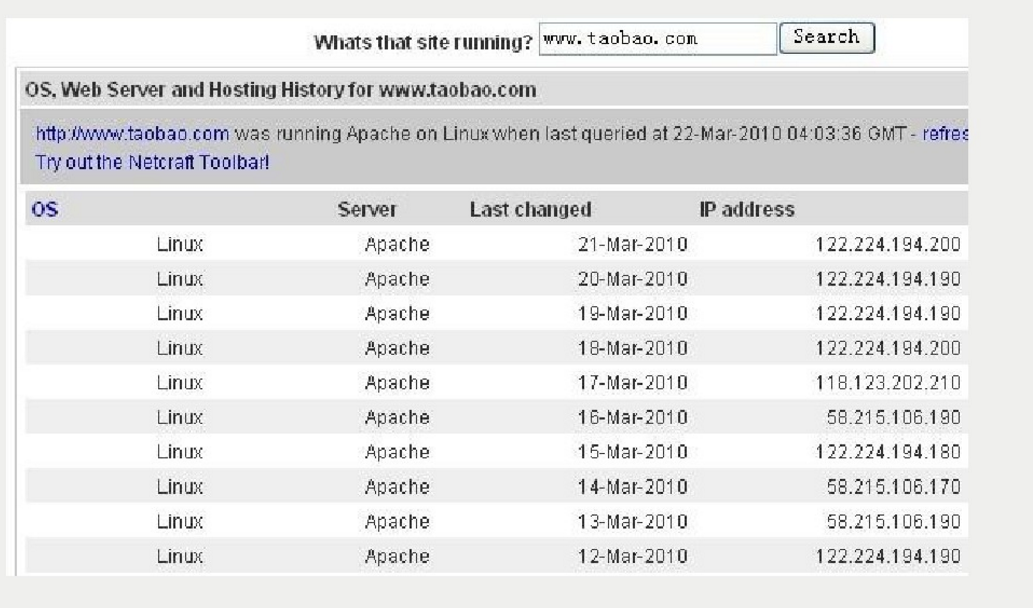Select the 18-Mar-2010 date cell

[x=632, y=348]
